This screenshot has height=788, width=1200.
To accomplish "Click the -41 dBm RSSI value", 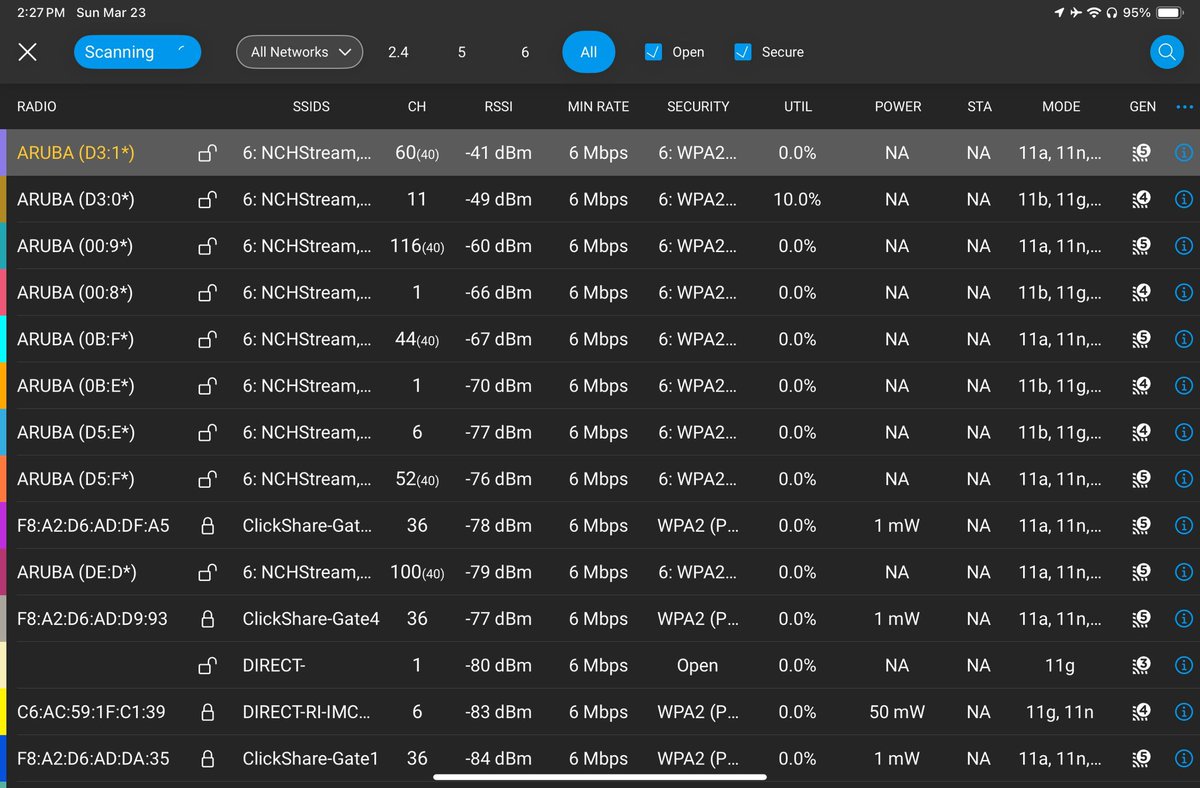I will 498,153.
